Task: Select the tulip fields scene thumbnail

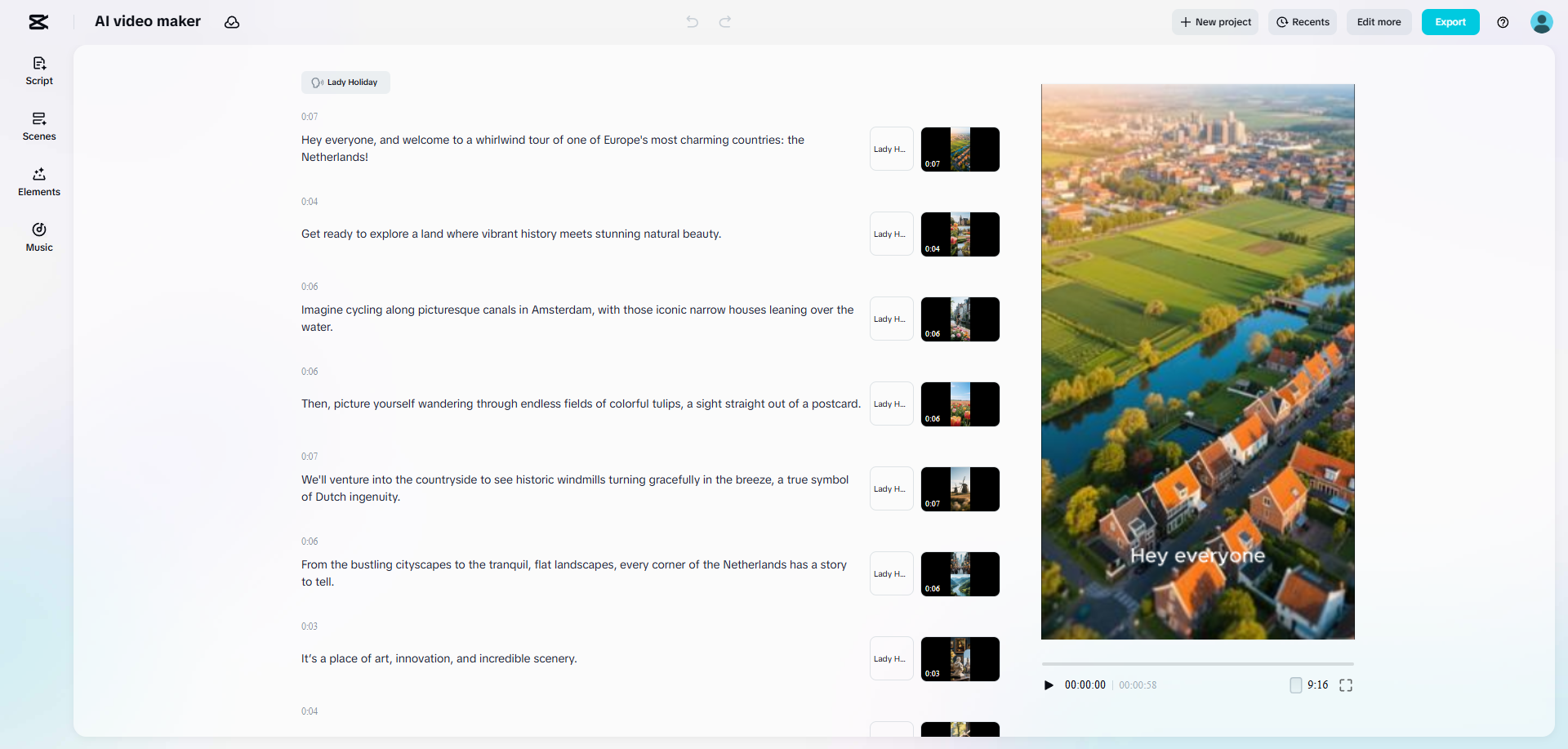Action: click(960, 403)
